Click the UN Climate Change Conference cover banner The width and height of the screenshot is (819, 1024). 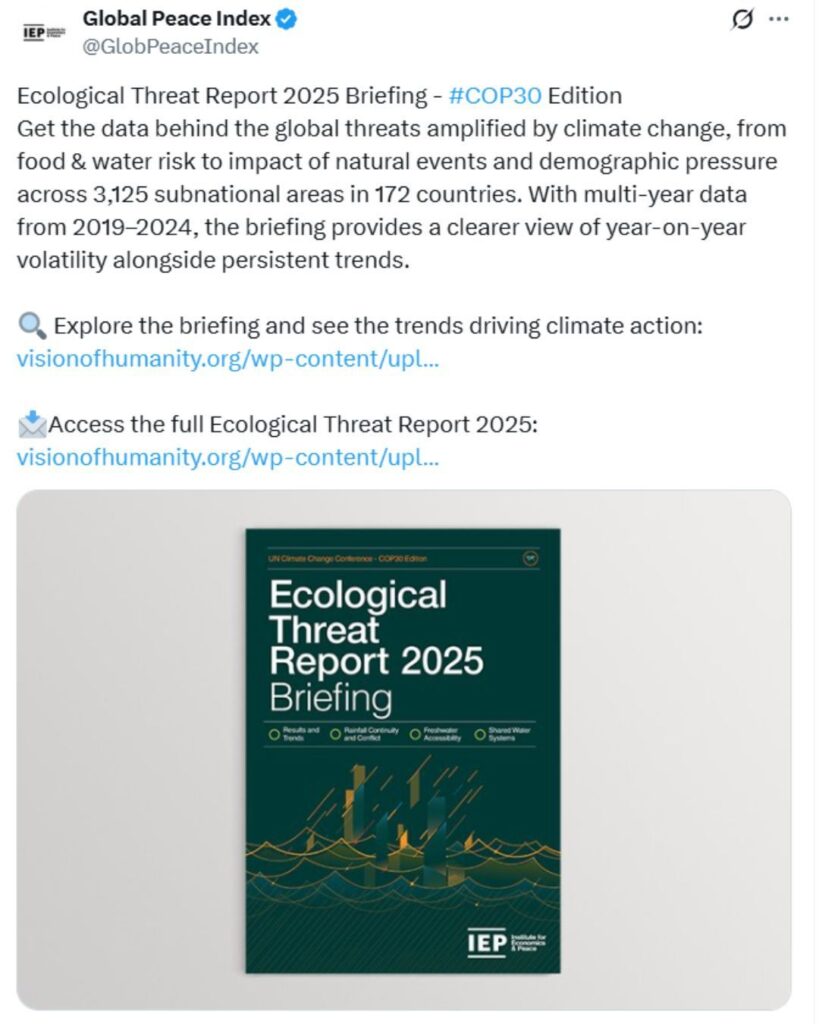pos(346,558)
